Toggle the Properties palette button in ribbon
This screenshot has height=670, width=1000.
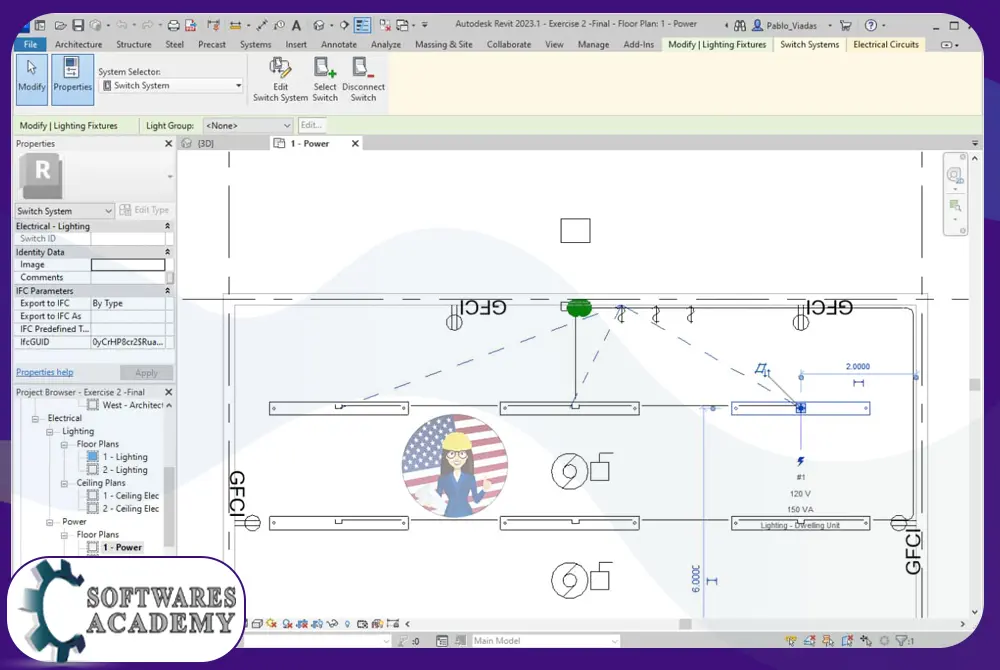(72, 79)
